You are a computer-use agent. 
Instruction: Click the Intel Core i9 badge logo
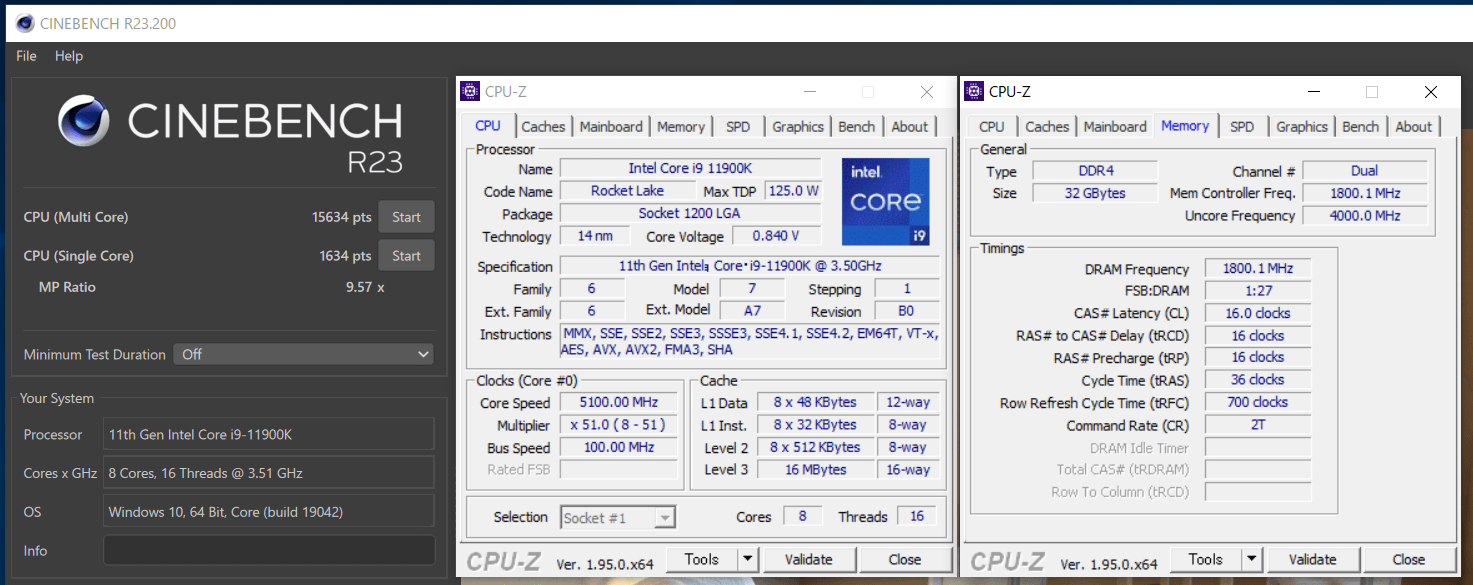885,201
